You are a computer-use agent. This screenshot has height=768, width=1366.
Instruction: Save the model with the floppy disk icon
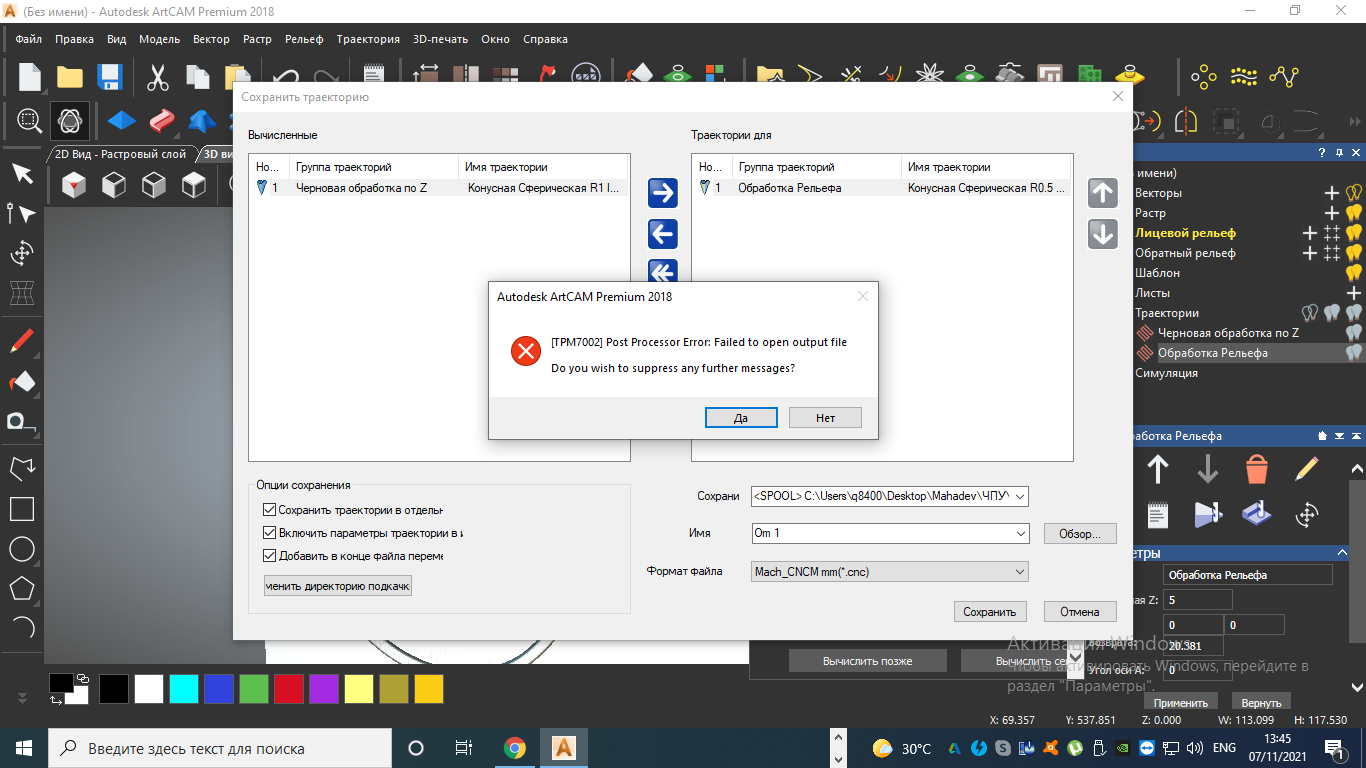pyautogui.click(x=109, y=77)
